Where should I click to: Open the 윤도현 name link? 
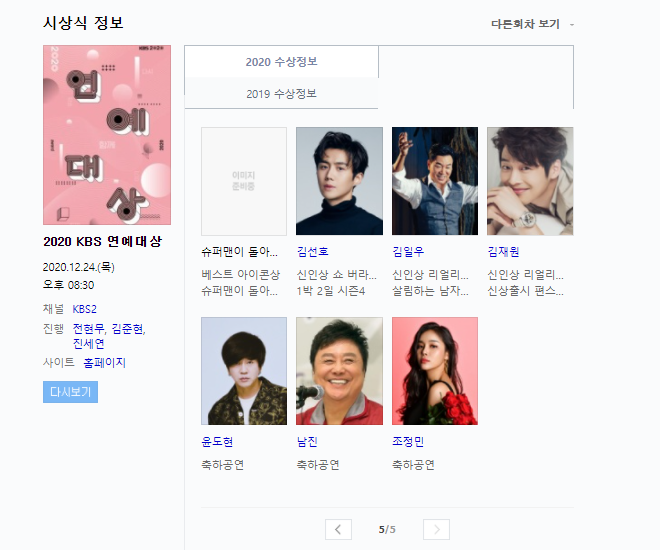pos(217,441)
